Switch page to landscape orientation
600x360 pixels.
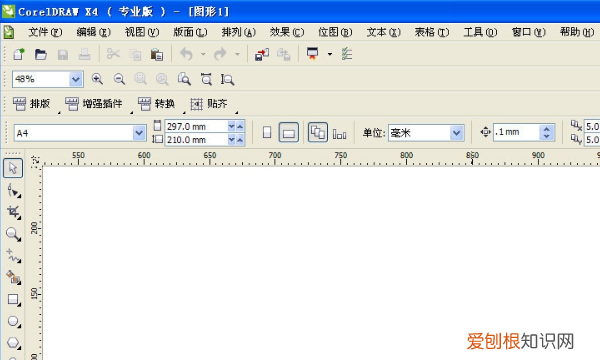click(x=289, y=133)
